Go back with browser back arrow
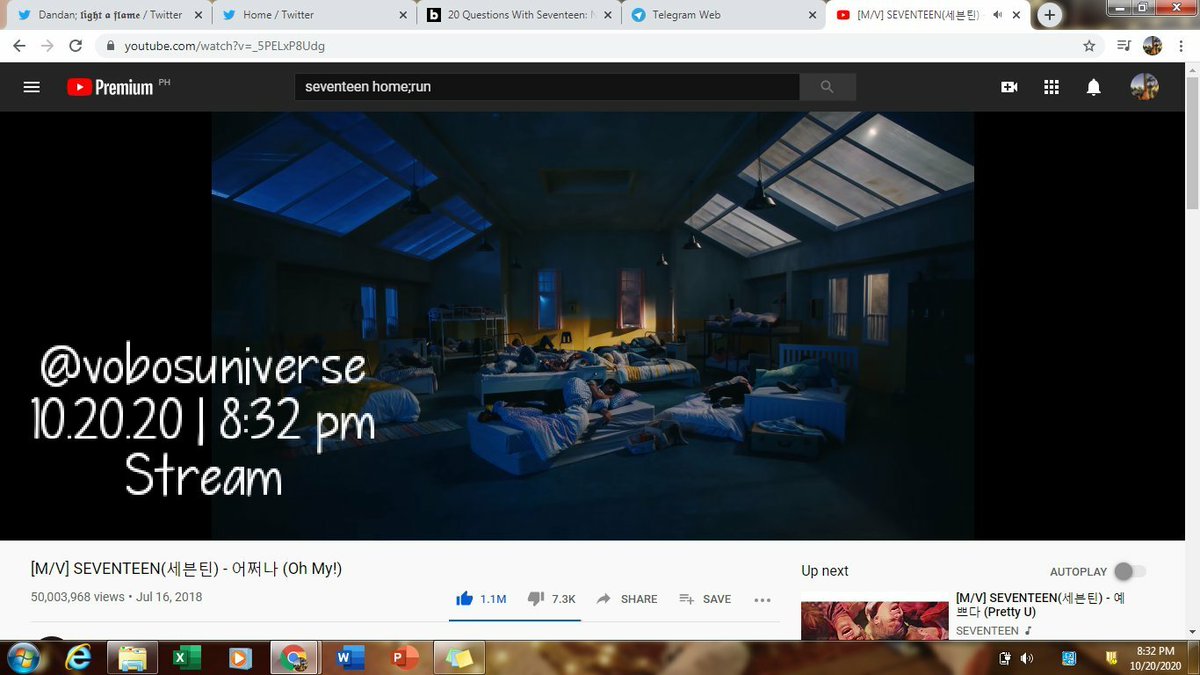 [20, 46]
